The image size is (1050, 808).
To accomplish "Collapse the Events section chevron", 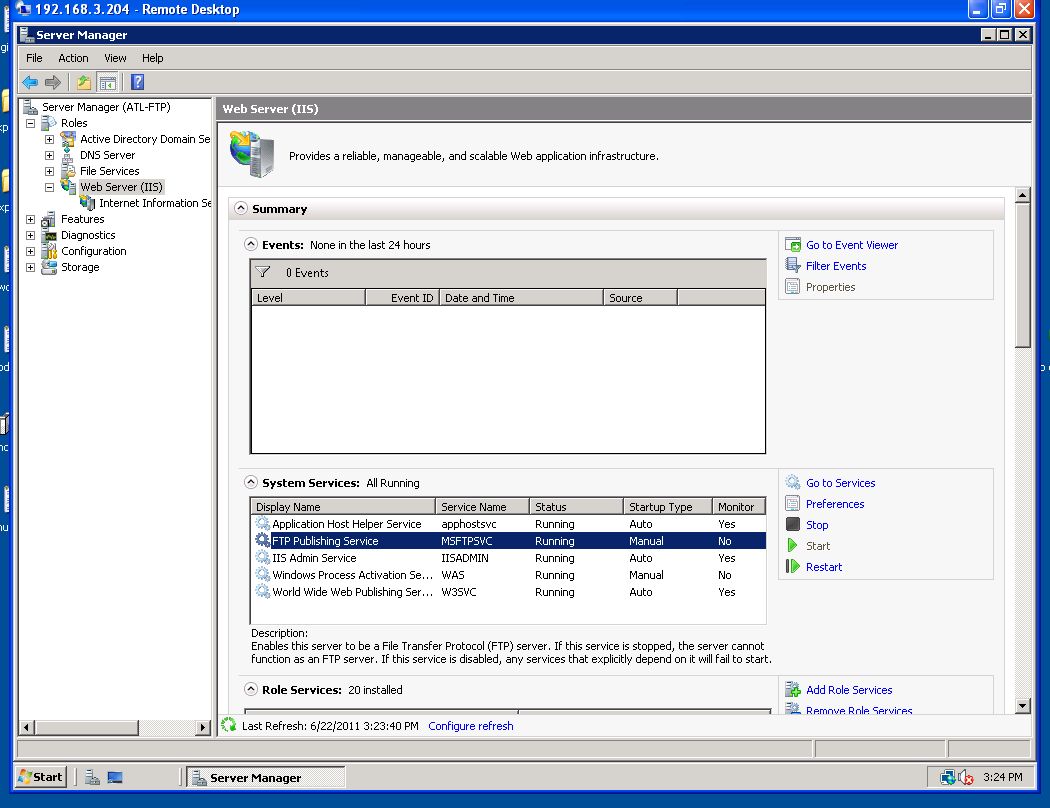I will [x=251, y=245].
